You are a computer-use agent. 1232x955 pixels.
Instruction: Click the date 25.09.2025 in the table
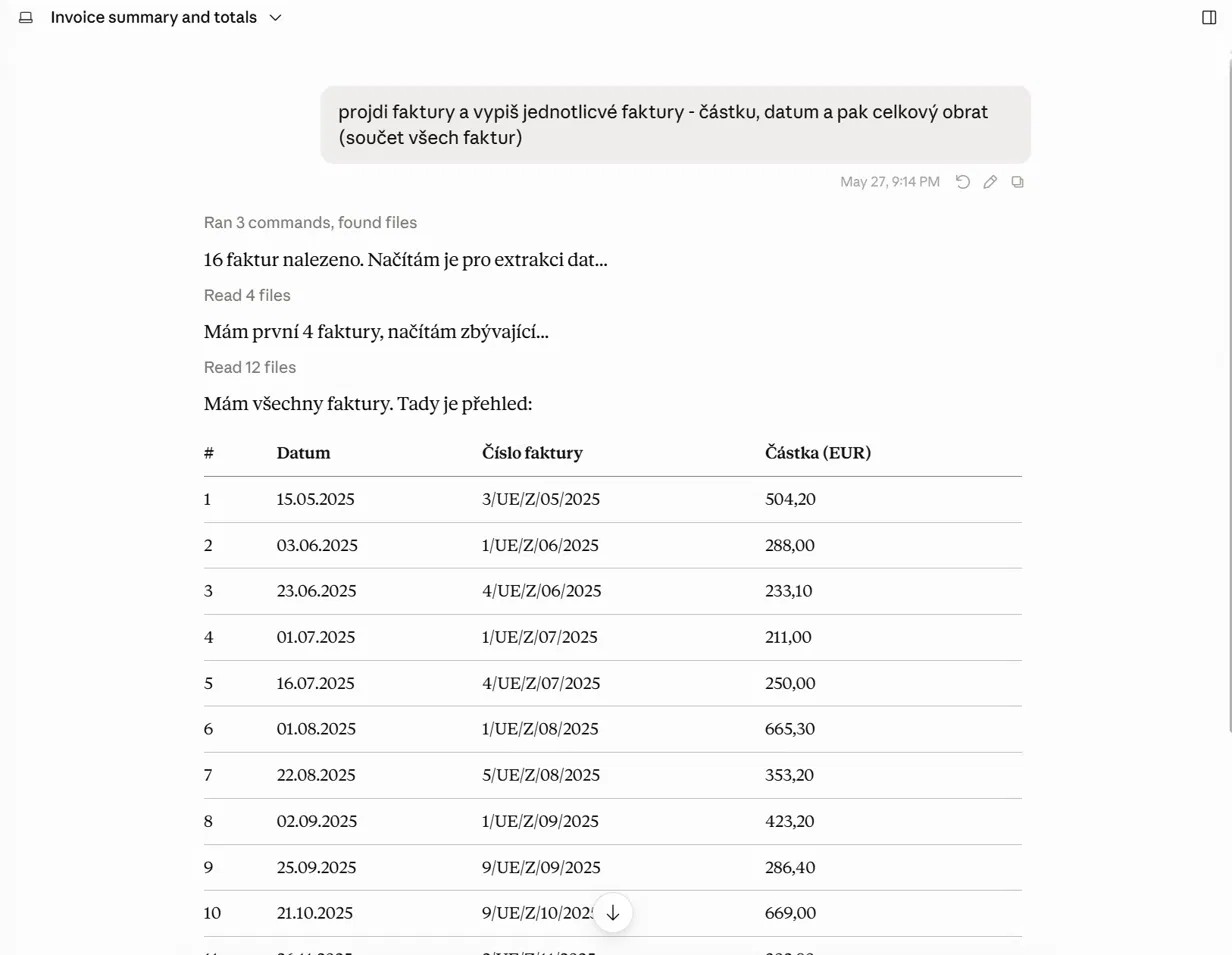click(x=317, y=867)
